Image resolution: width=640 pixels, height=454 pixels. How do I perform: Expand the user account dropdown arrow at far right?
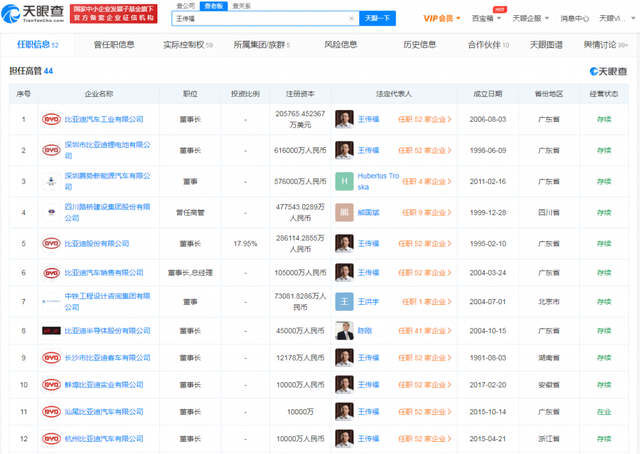point(633,18)
